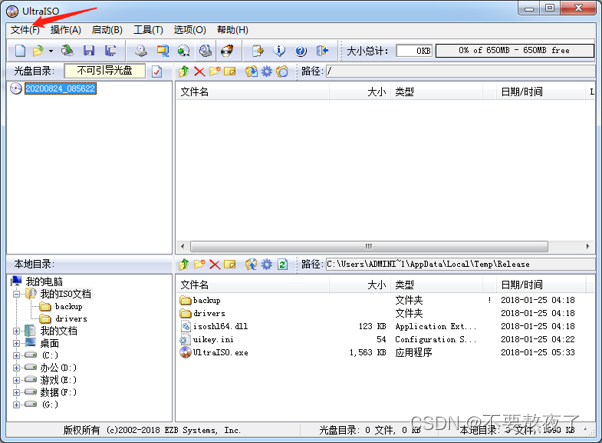Image resolution: width=602 pixels, height=443 pixels.
Task: Expand the 我的文档 tree node
Action: 17,331
